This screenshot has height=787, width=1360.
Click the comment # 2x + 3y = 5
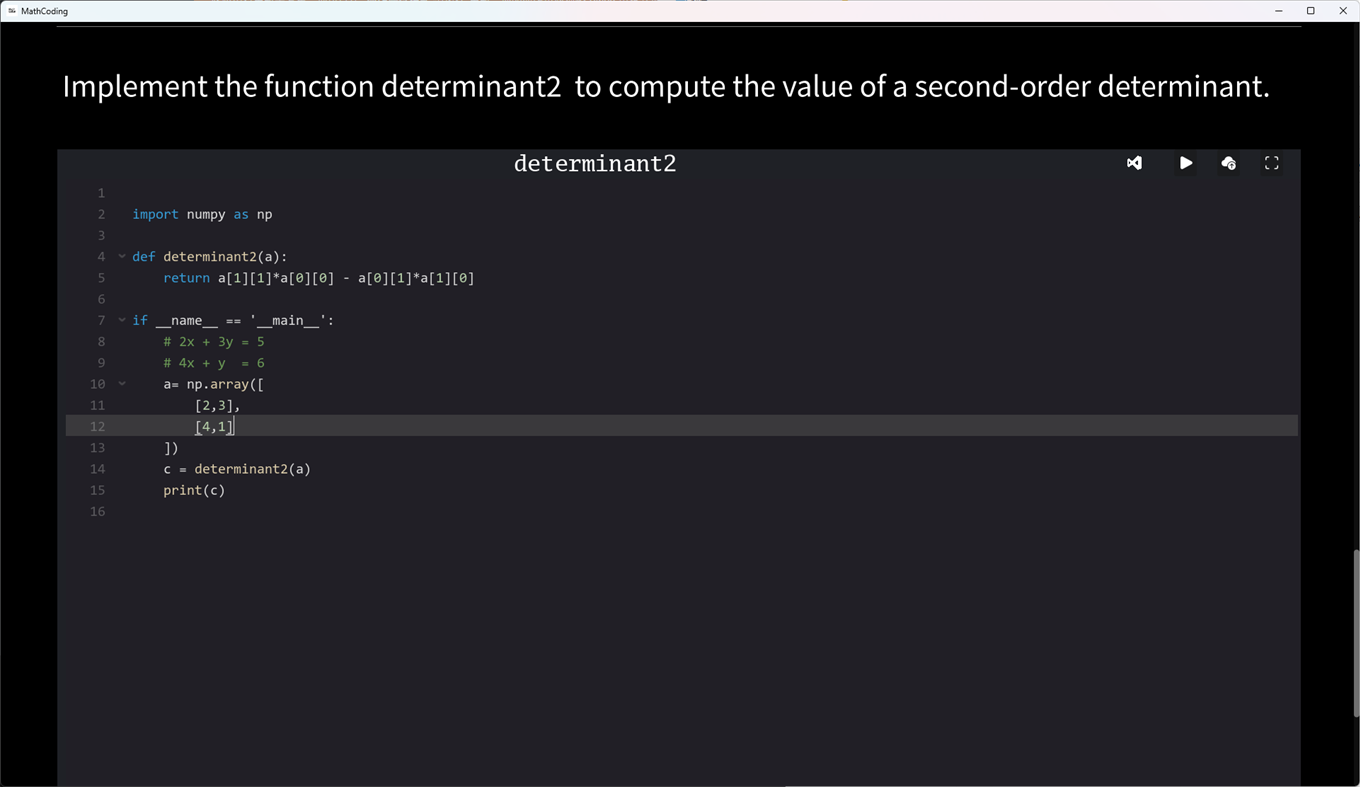pyautogui.click(x=213, y=341)
